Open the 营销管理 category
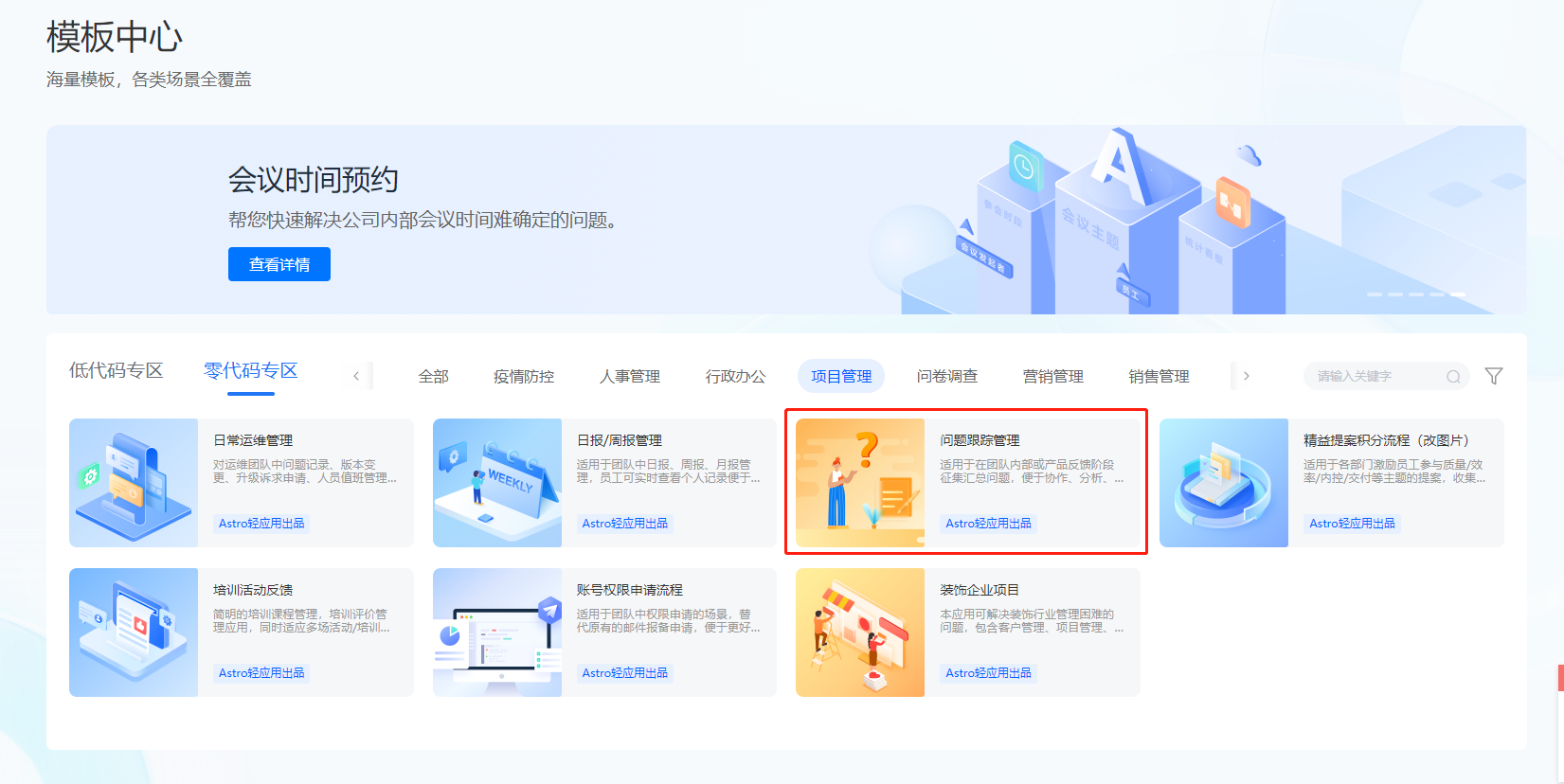 1053,376
